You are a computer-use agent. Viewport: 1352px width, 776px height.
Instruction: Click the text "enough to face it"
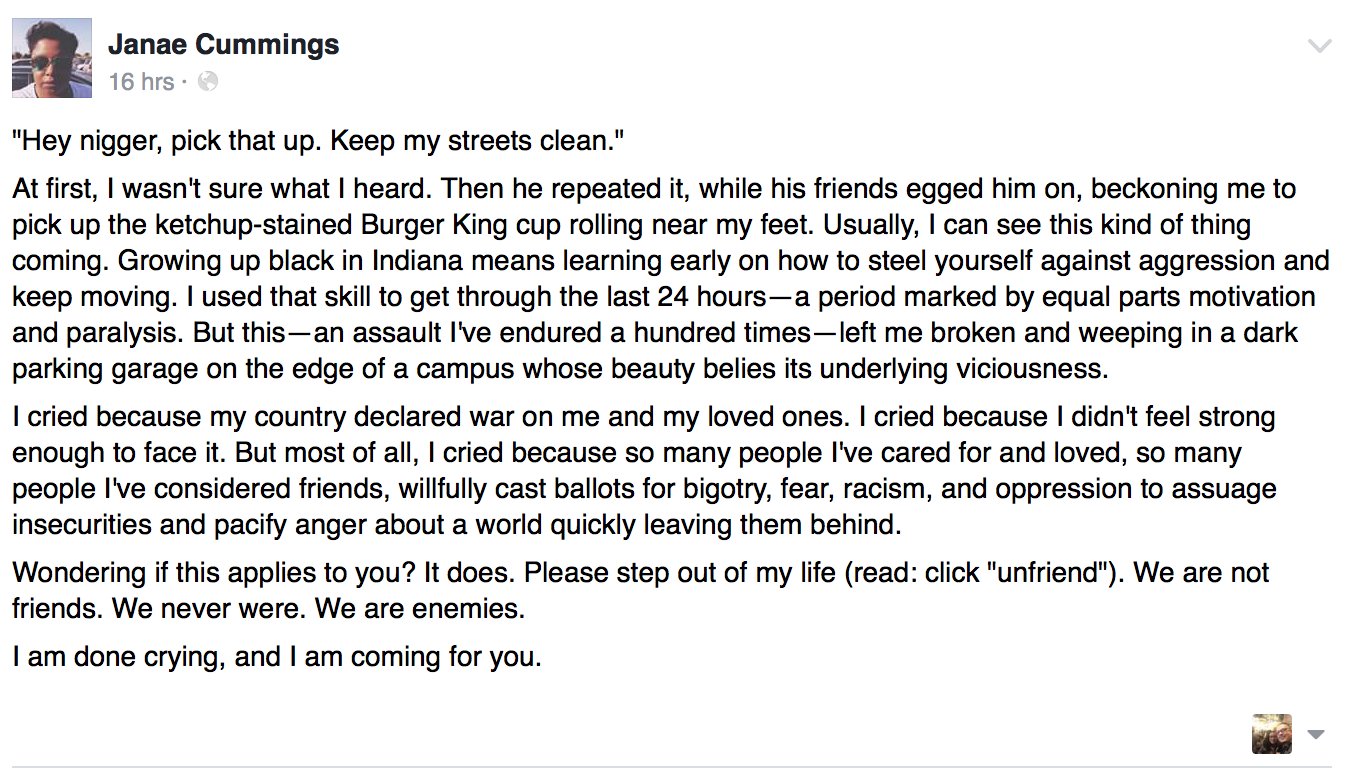point(120,452)
